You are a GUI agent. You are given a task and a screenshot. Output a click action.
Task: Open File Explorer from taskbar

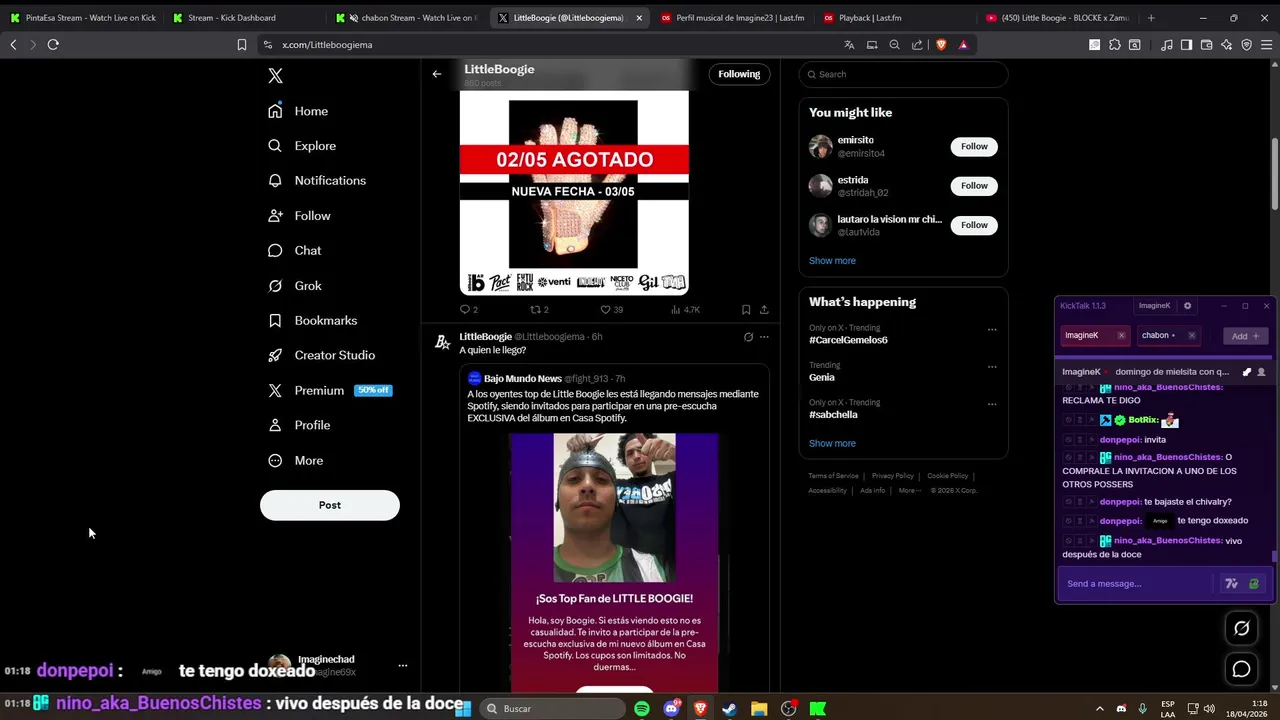tap(759, 709)
